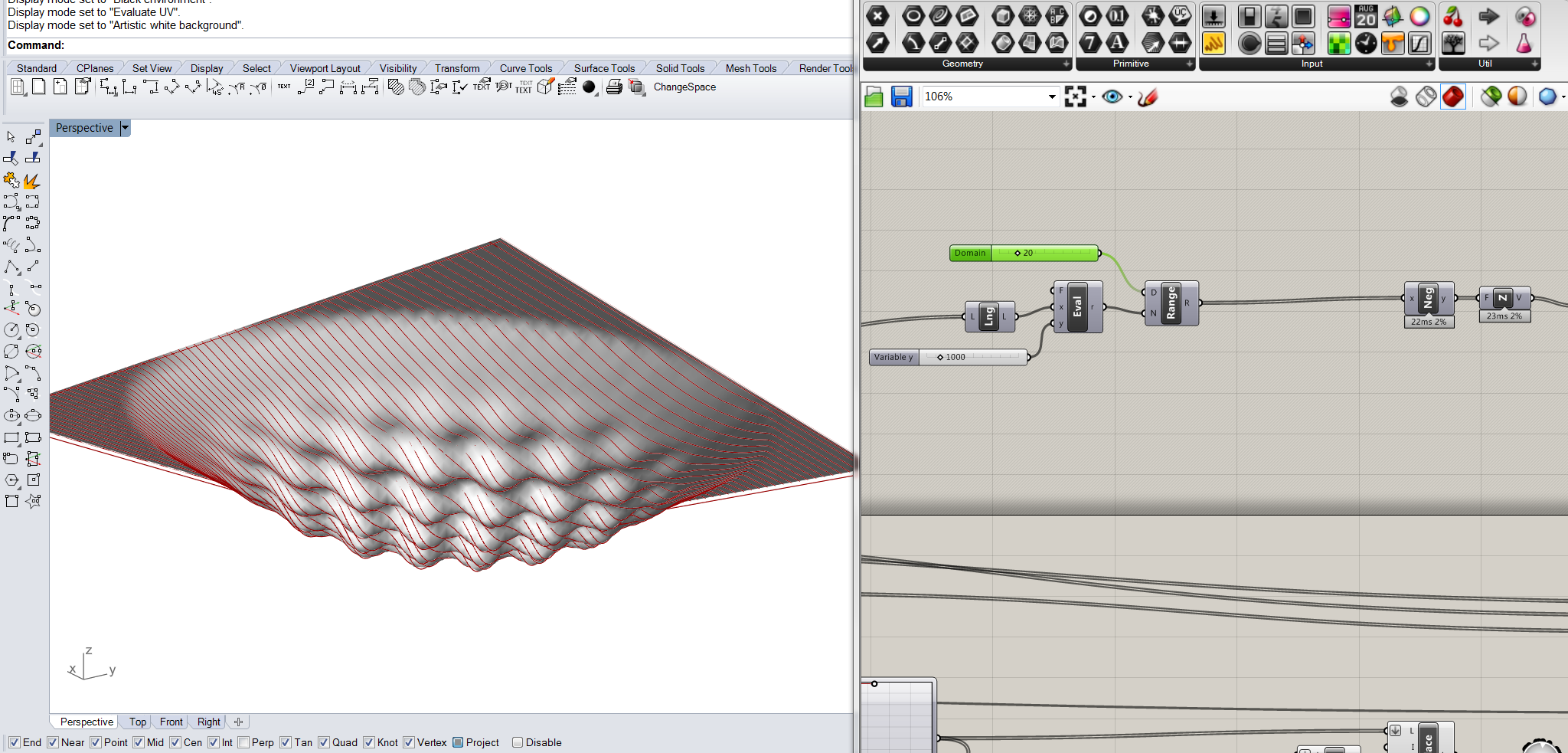The height and width of the screenshot is (753, 1568).
Task: Switch to the Front viewport tab
Action: coord(171,722)
